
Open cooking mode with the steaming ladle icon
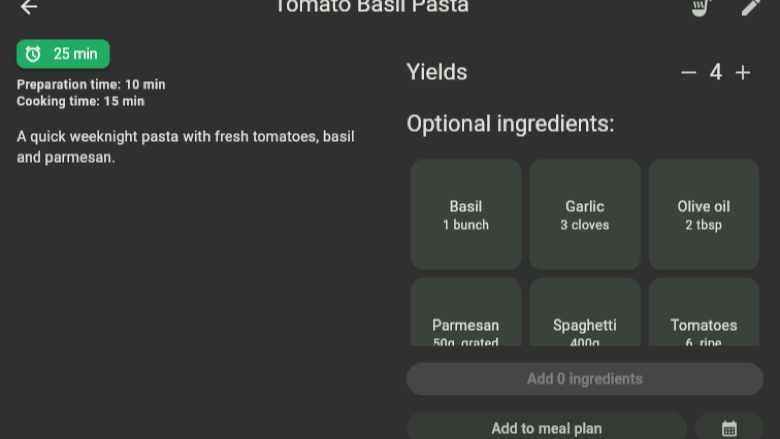(701, 7)
